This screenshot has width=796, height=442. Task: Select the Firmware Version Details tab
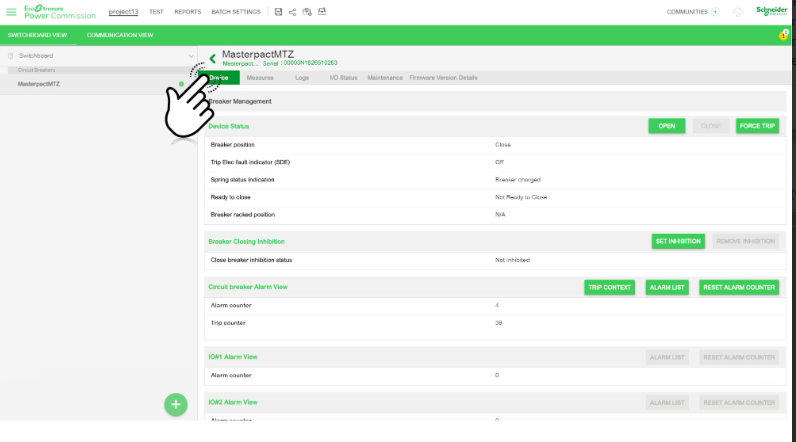443,78
